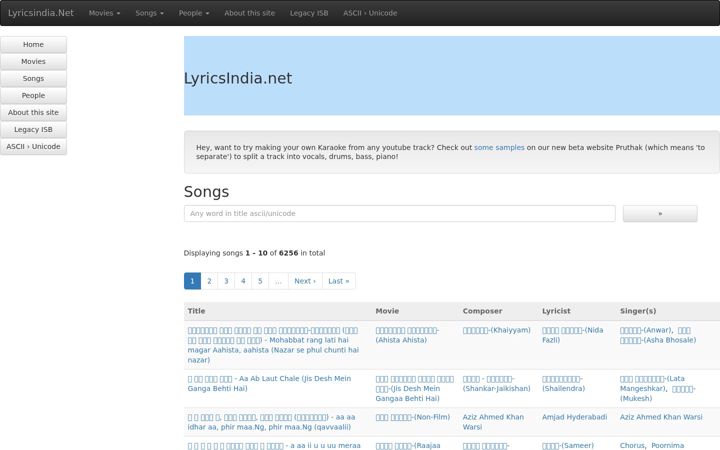Image resolution: width=720 pixels, height=450 pixels.
Task: Go to pagination page 2
Action: pyautogui.click(x=209, y=281)
